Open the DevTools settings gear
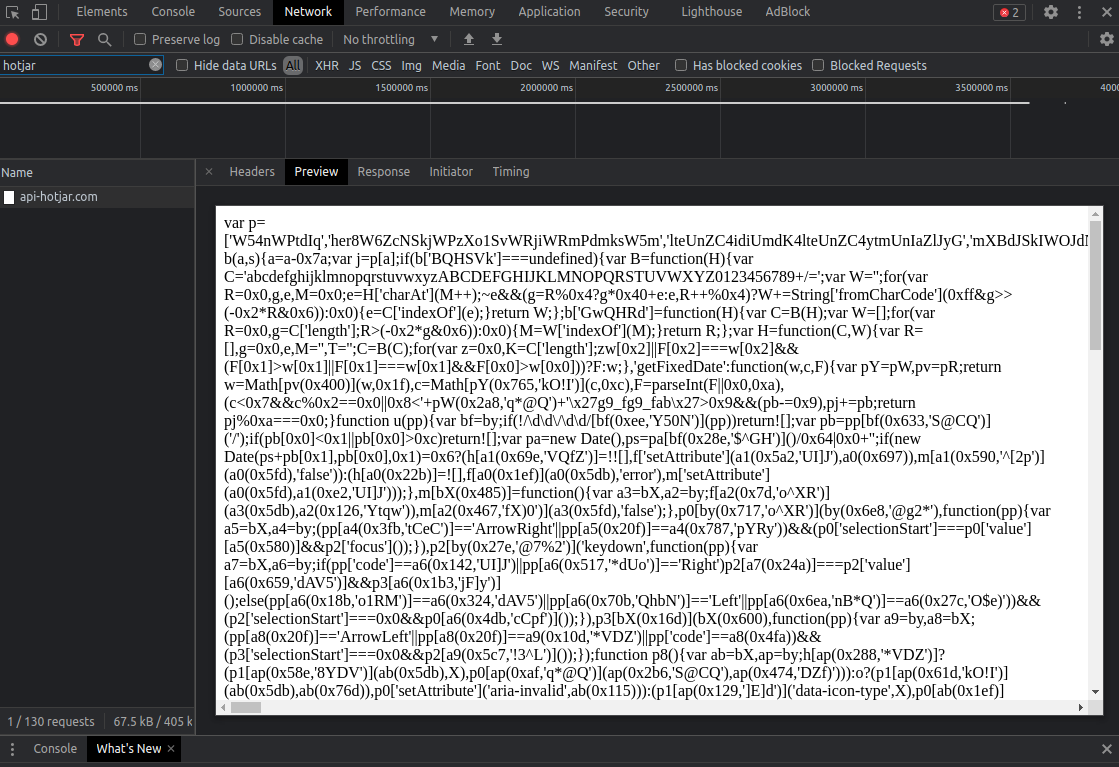The height and width of the screenshot is (767, 1119). [x=1051, y=12]
